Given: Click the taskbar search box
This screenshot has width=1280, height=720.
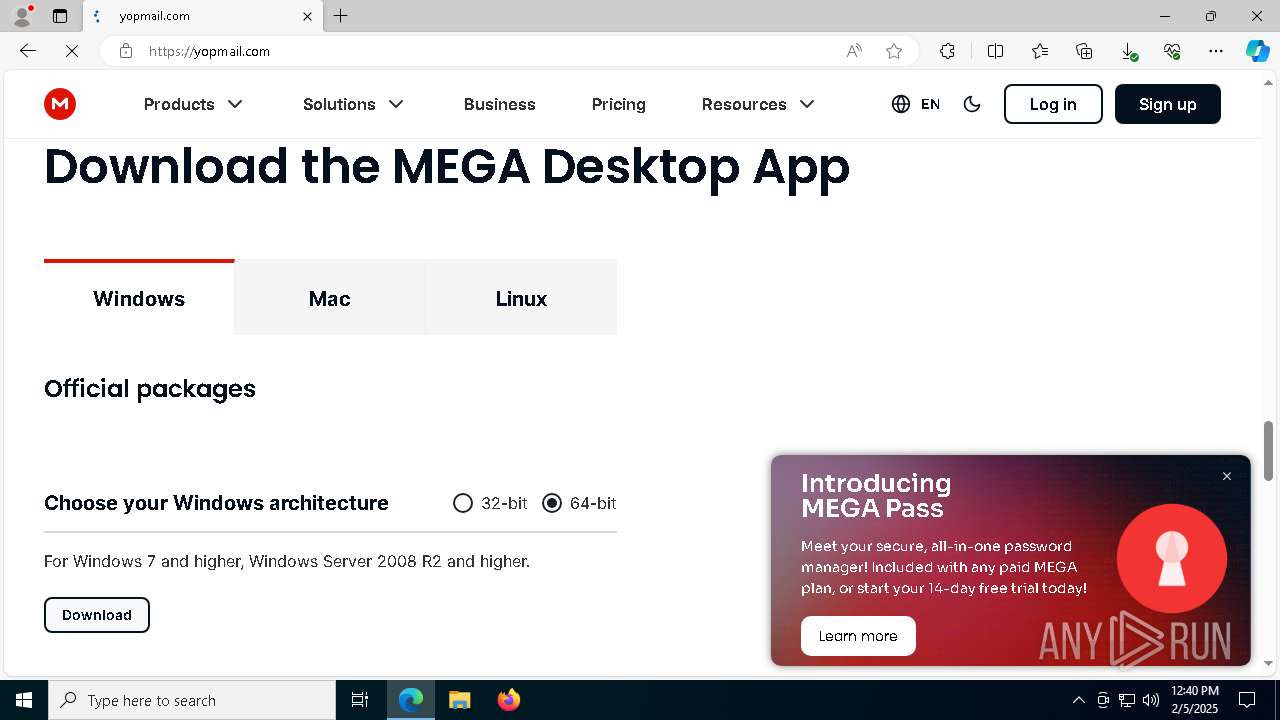Looking at the screenshot, I should (x=192, y=700).
